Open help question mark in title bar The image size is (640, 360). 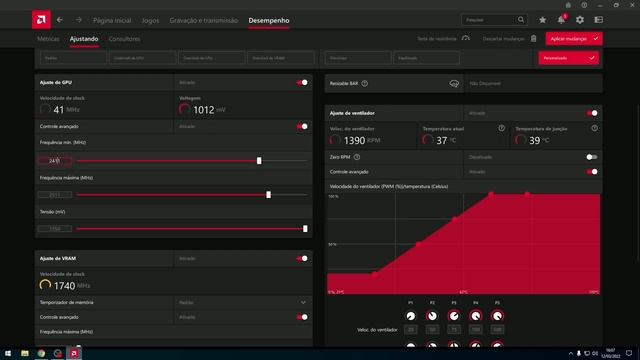(584, 5)
